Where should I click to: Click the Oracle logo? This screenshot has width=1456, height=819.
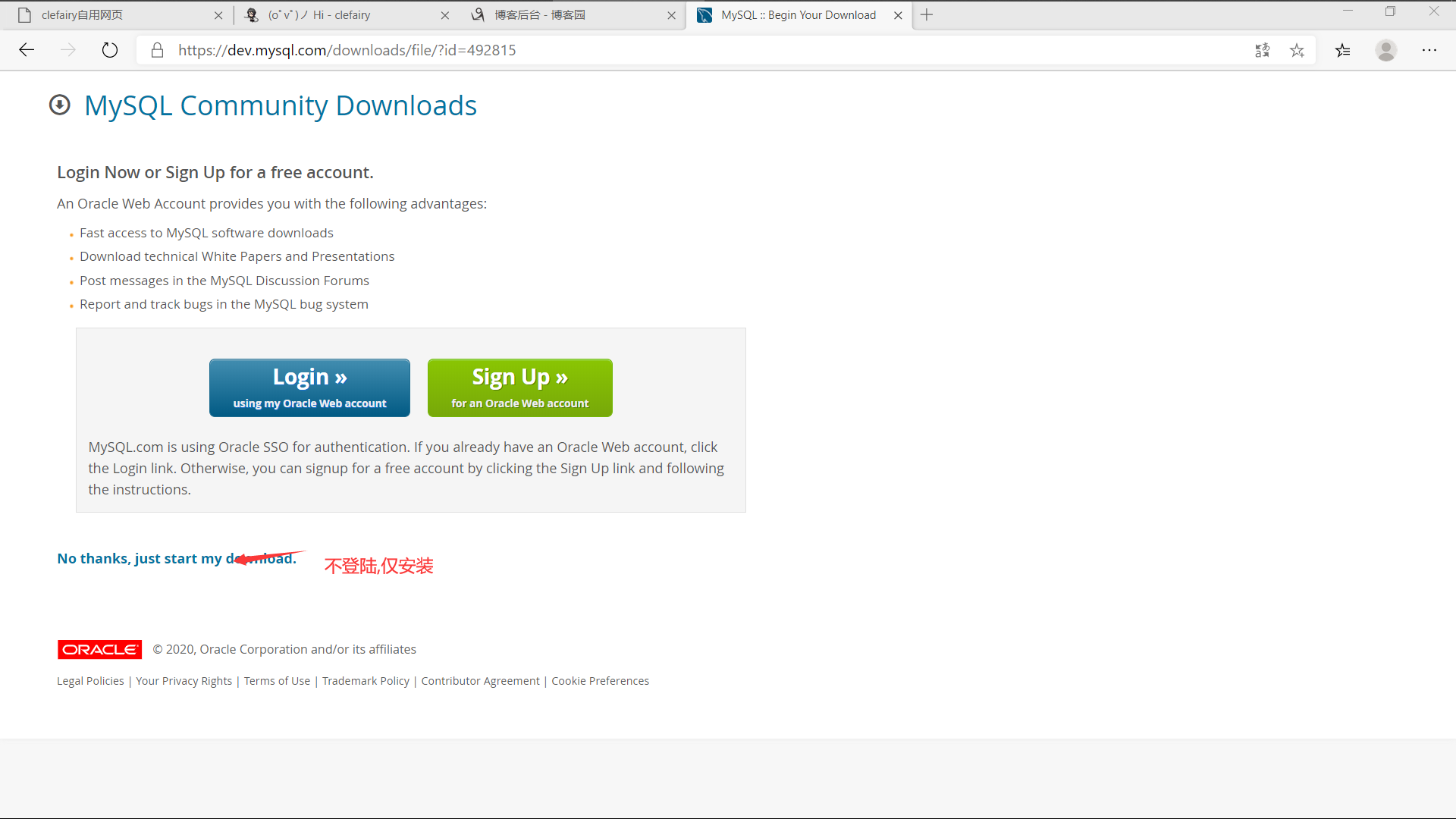coord(99,649)
